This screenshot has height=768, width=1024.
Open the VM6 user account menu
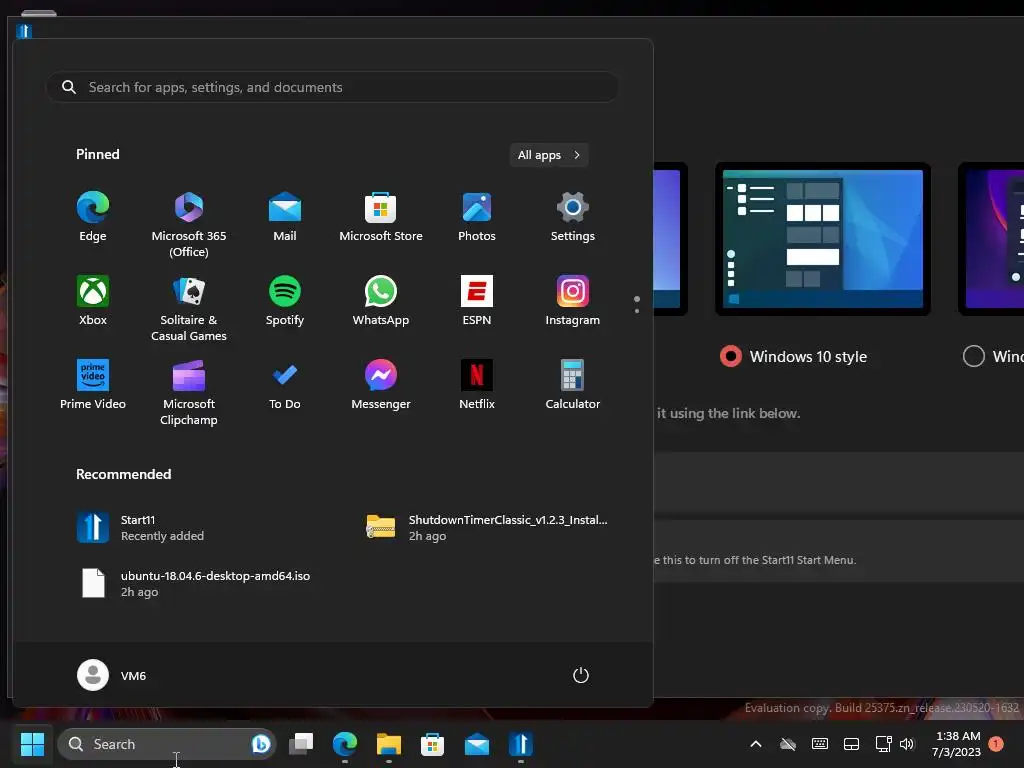pos(112,675)
